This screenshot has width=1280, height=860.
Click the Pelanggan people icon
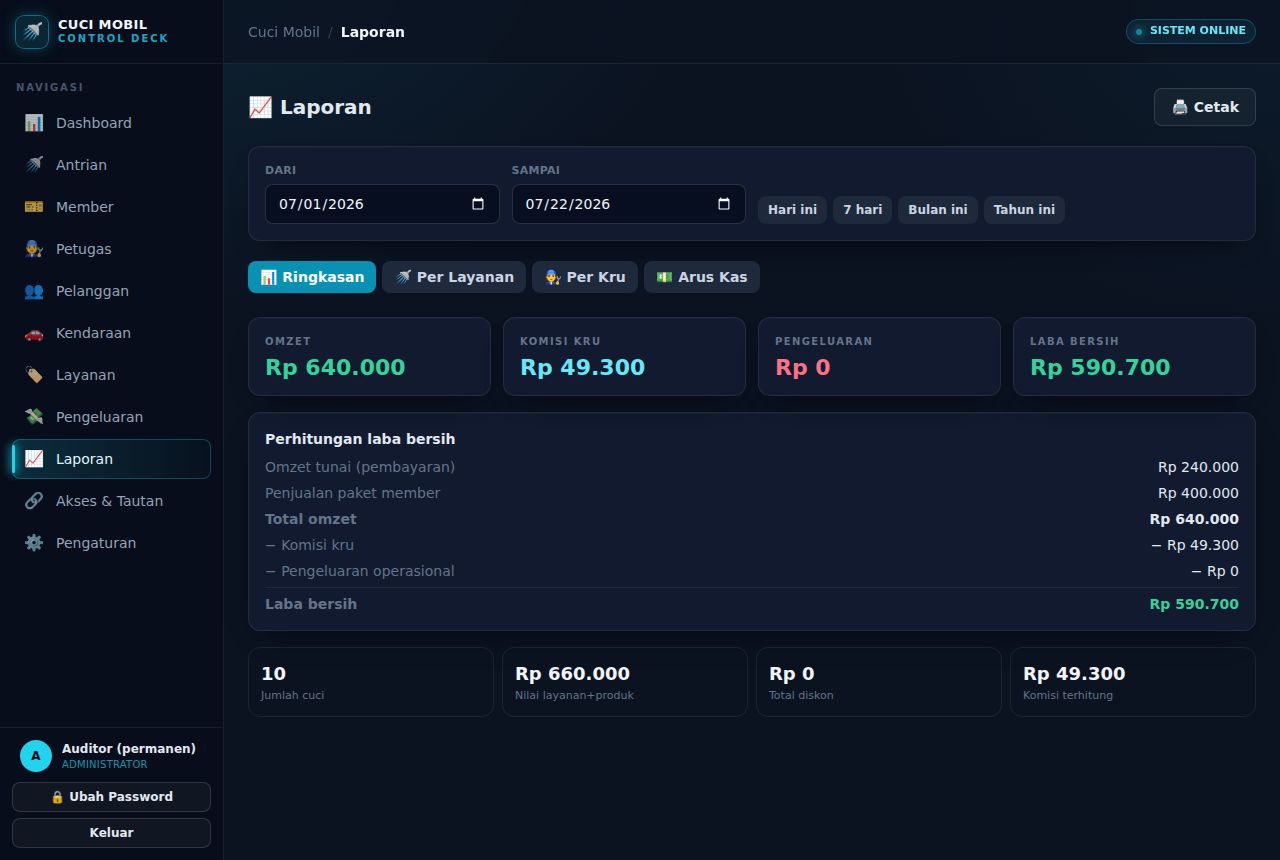34,291
